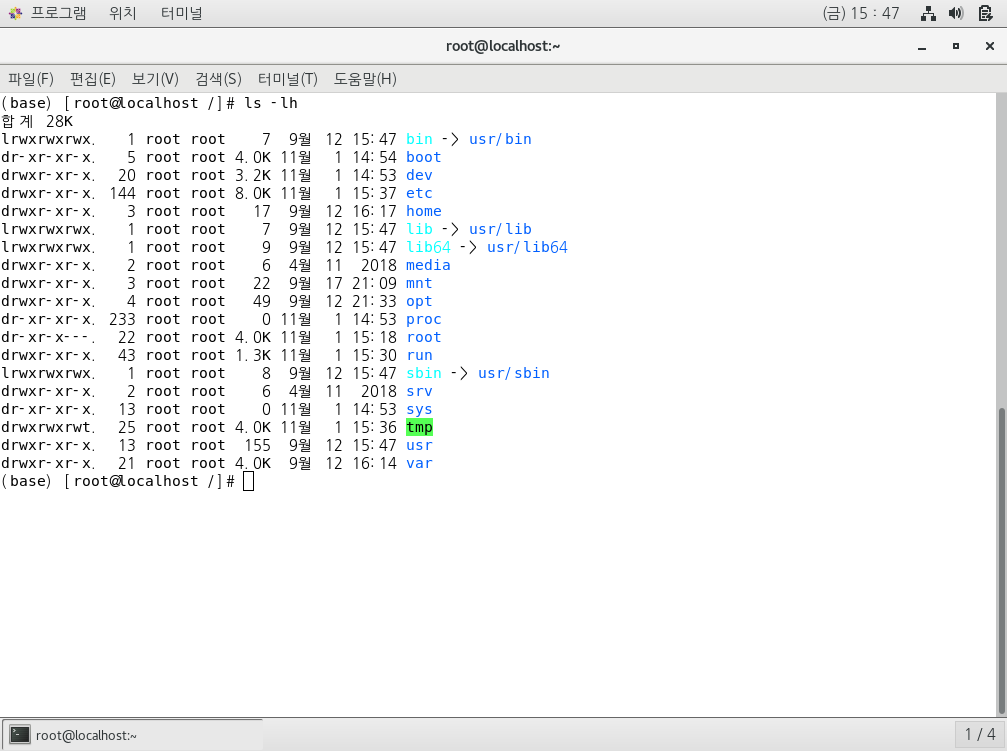Open the clipboard tray icon
Viewport: 1007px width, 751px height.
[986, 13]
